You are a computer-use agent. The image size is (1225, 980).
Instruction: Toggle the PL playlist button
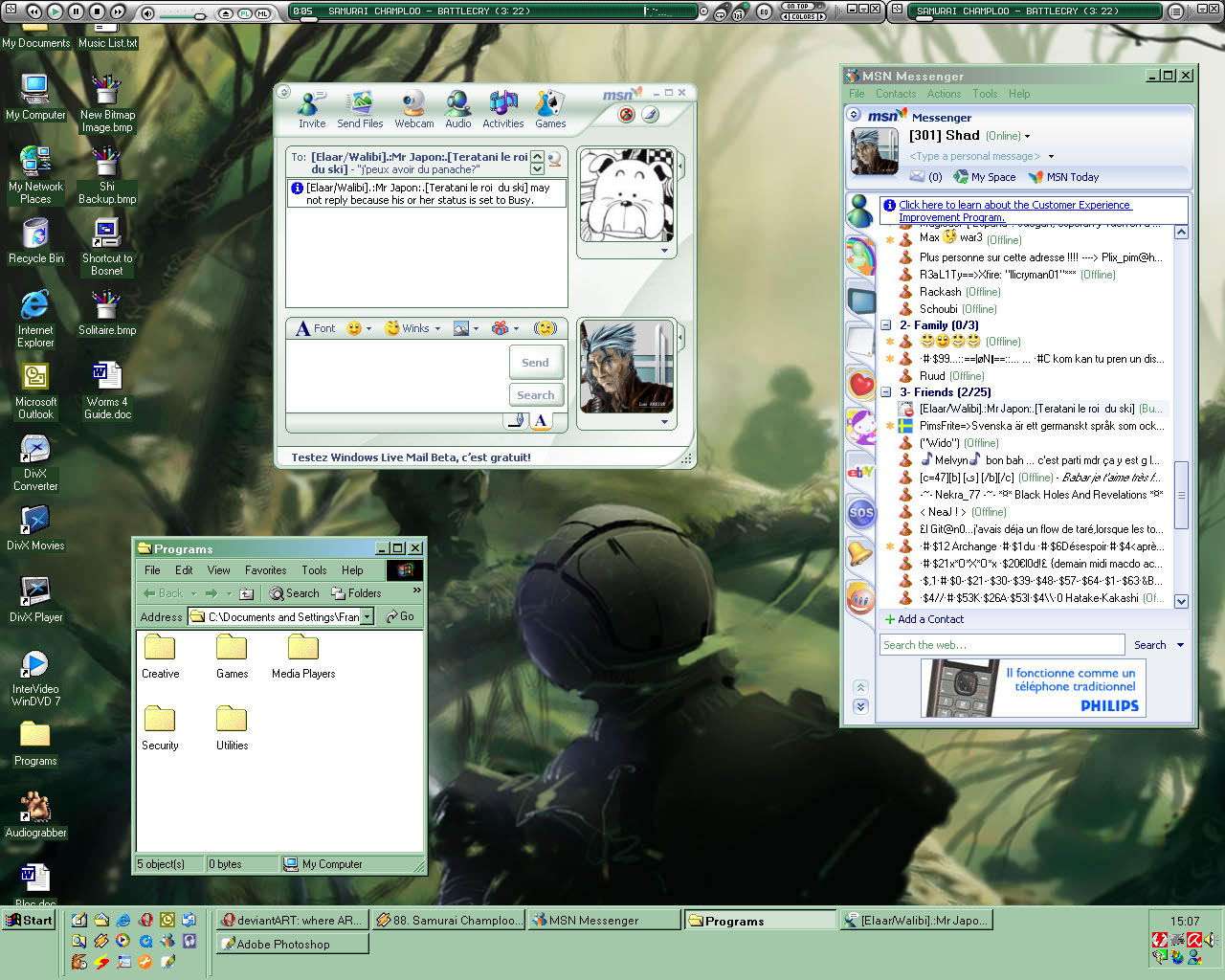[244, 13]
